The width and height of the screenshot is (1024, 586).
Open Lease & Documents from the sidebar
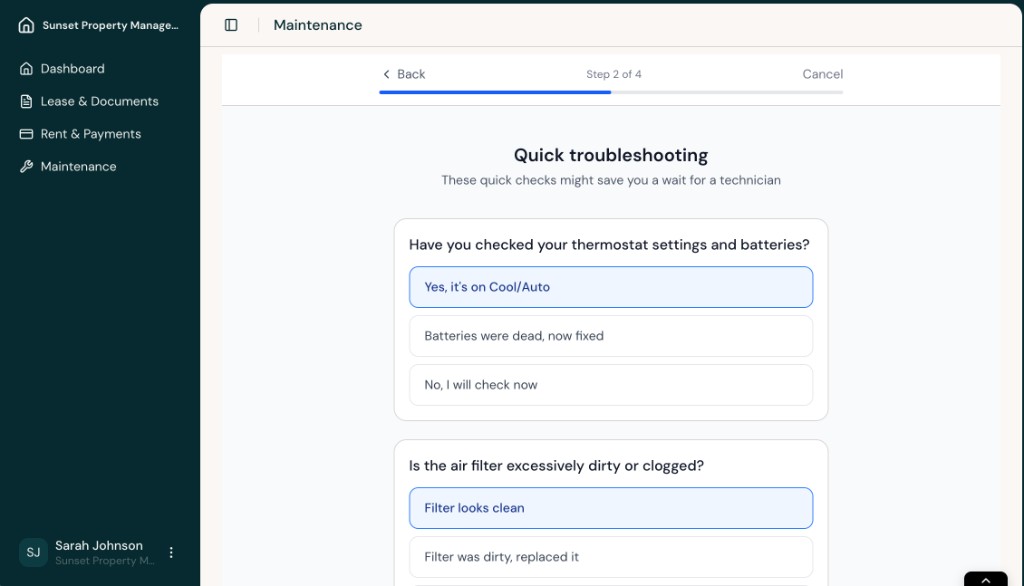pos(99,101)
